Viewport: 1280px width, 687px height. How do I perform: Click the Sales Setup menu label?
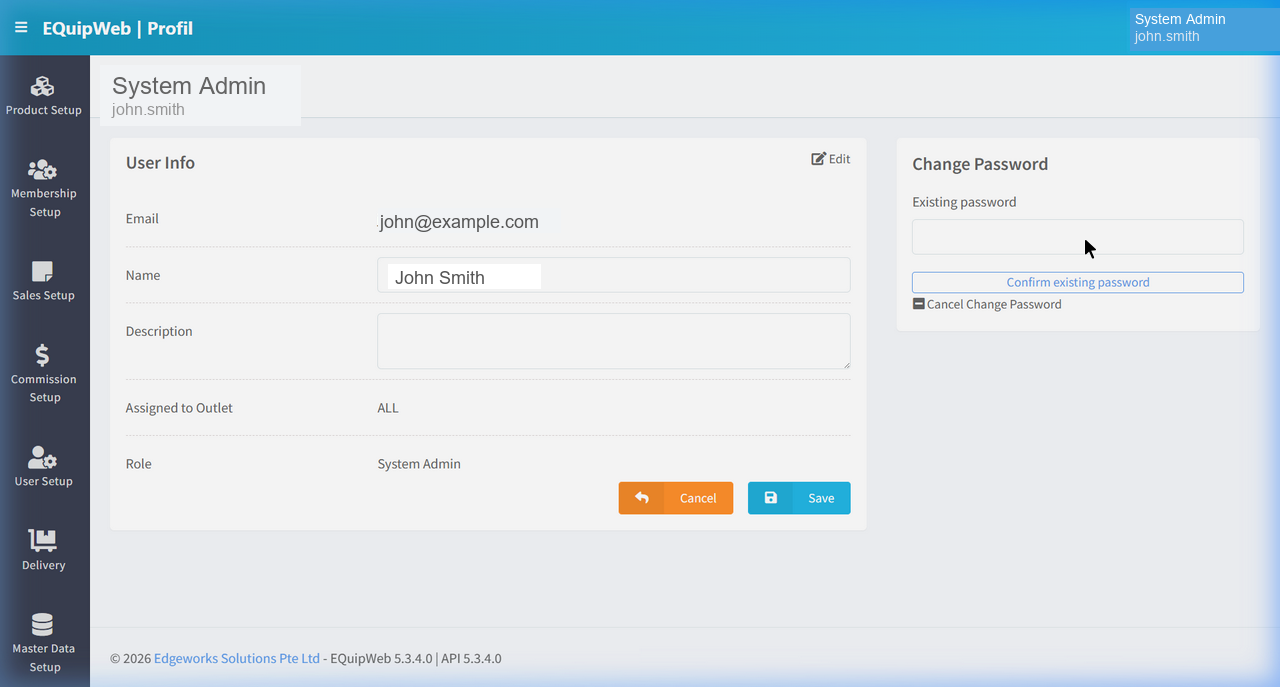tap(44, 295)
